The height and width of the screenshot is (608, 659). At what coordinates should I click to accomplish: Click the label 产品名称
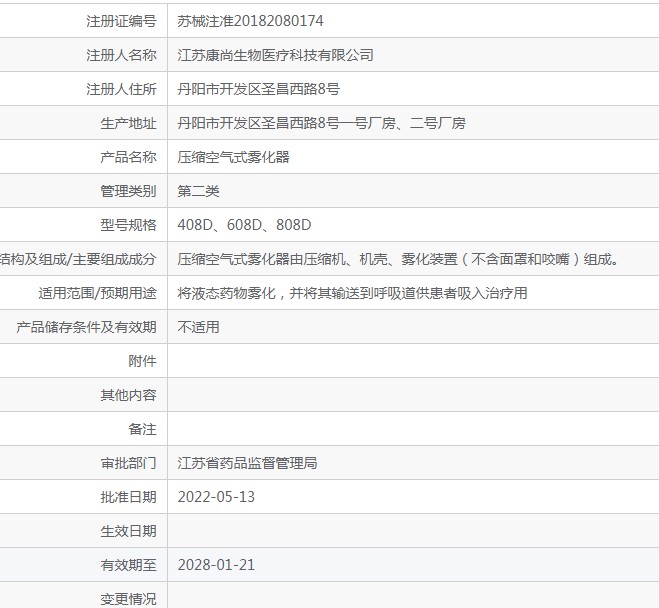tap(128, 157)
